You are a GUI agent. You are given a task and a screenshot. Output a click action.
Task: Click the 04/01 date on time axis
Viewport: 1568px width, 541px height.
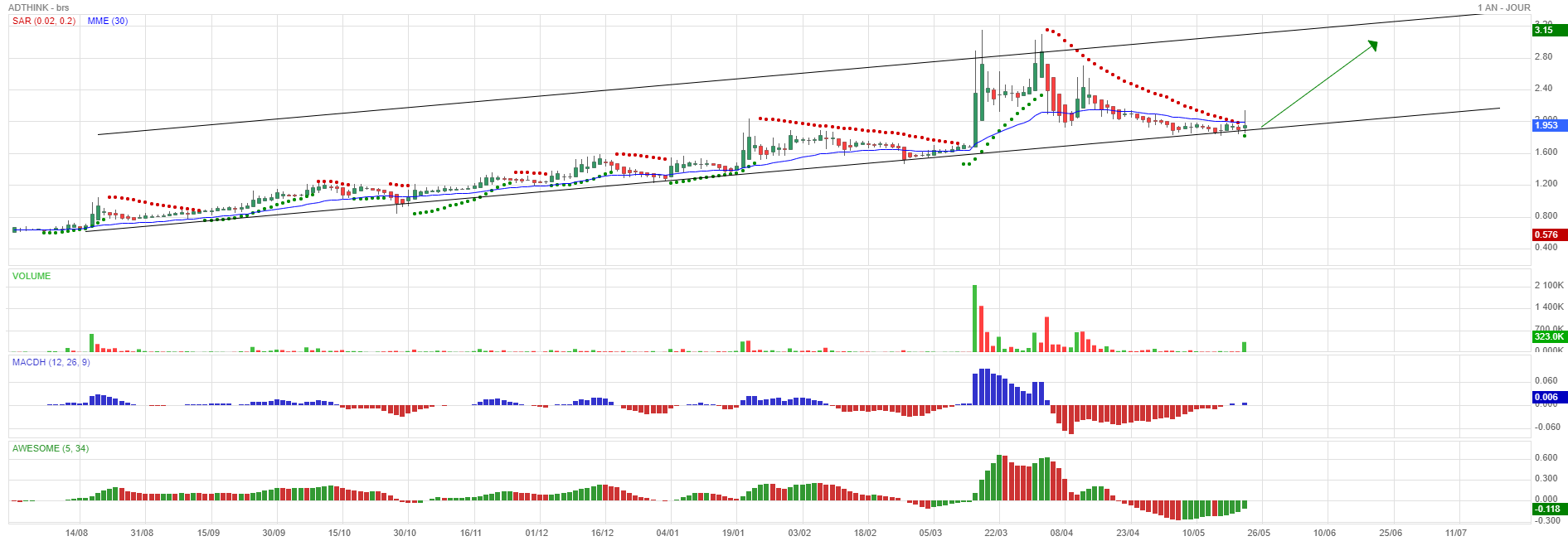(x=667, y=533)
